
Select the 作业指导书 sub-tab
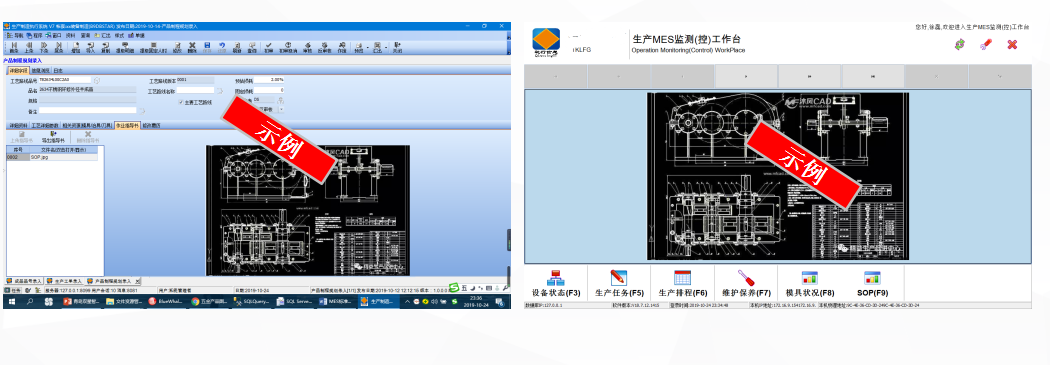point(127,125)
